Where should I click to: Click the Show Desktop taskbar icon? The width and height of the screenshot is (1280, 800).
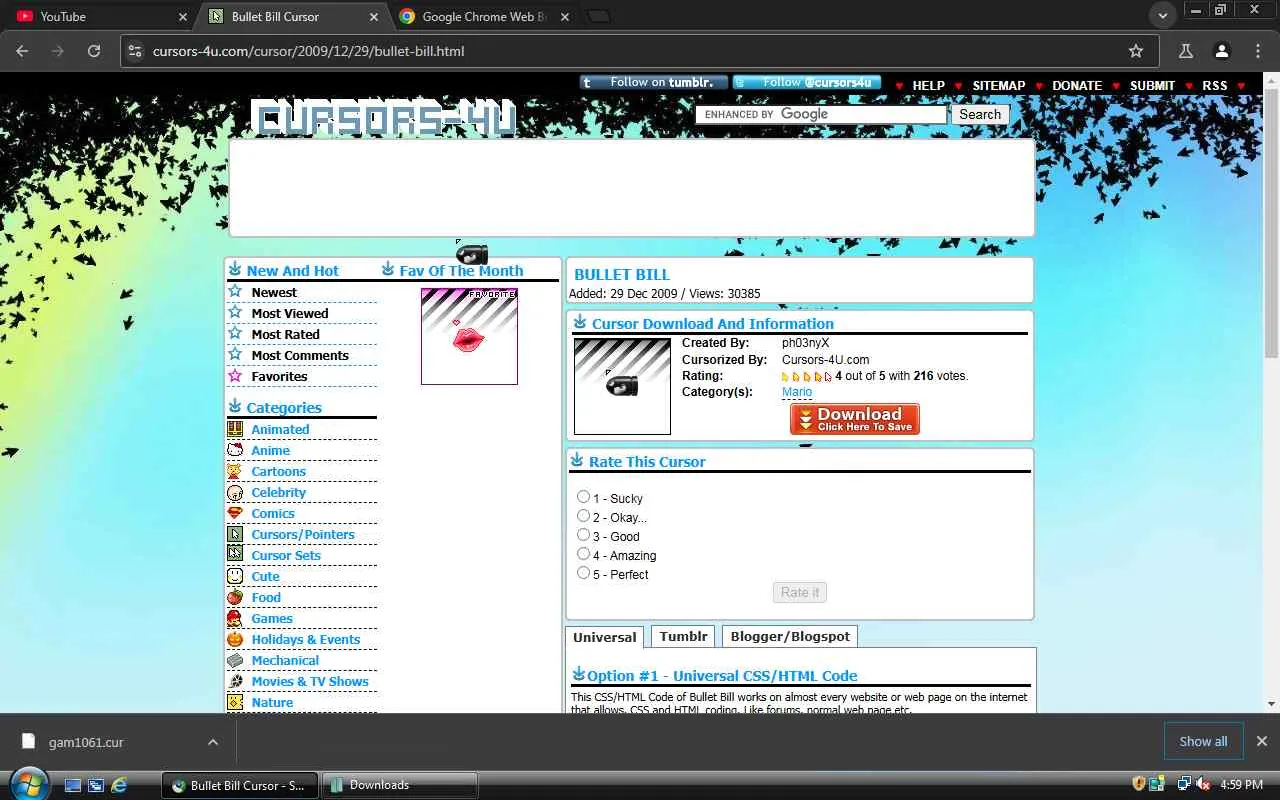(x=73, y=785)
